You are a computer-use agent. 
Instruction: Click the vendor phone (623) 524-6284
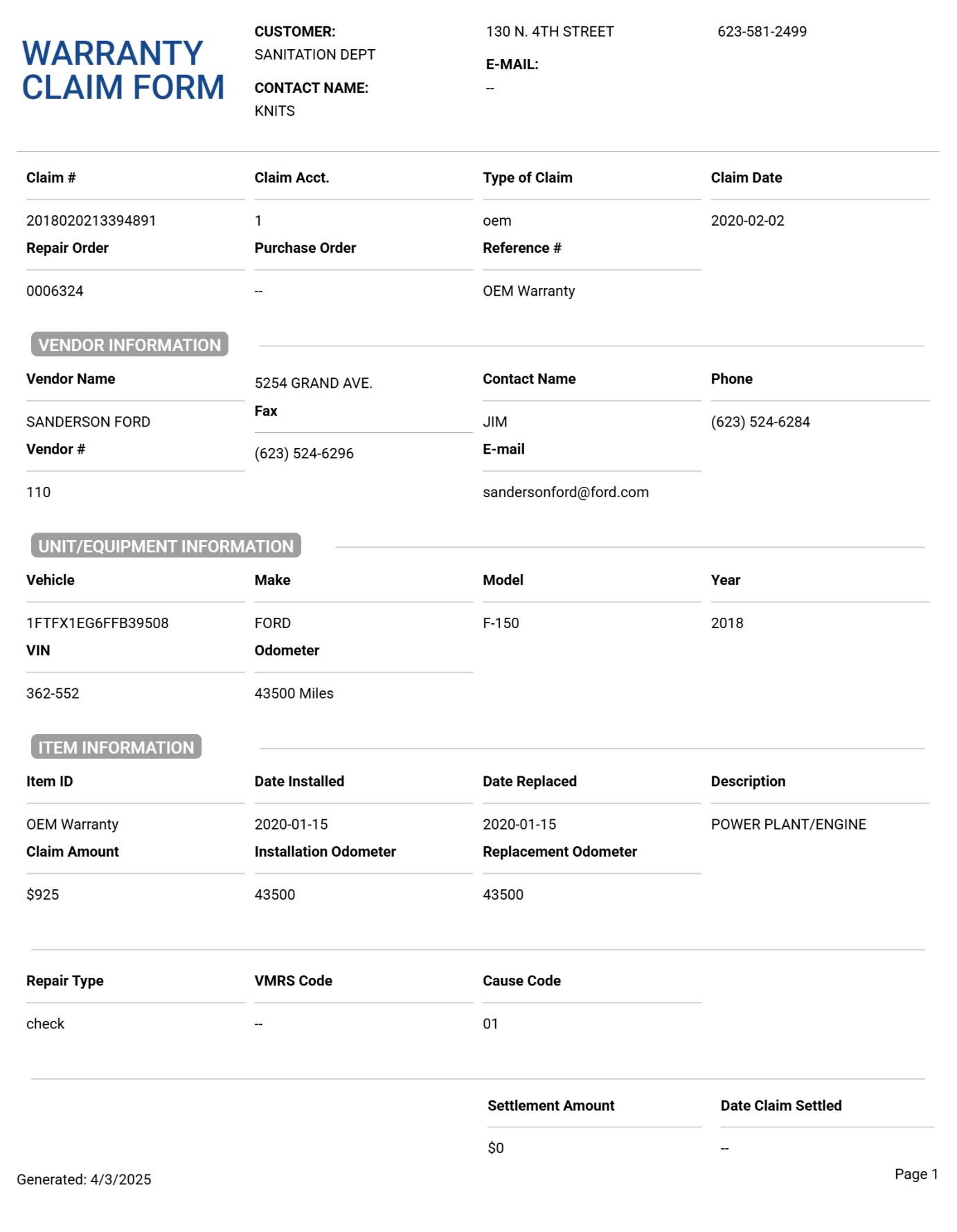(x=760, y=422)
